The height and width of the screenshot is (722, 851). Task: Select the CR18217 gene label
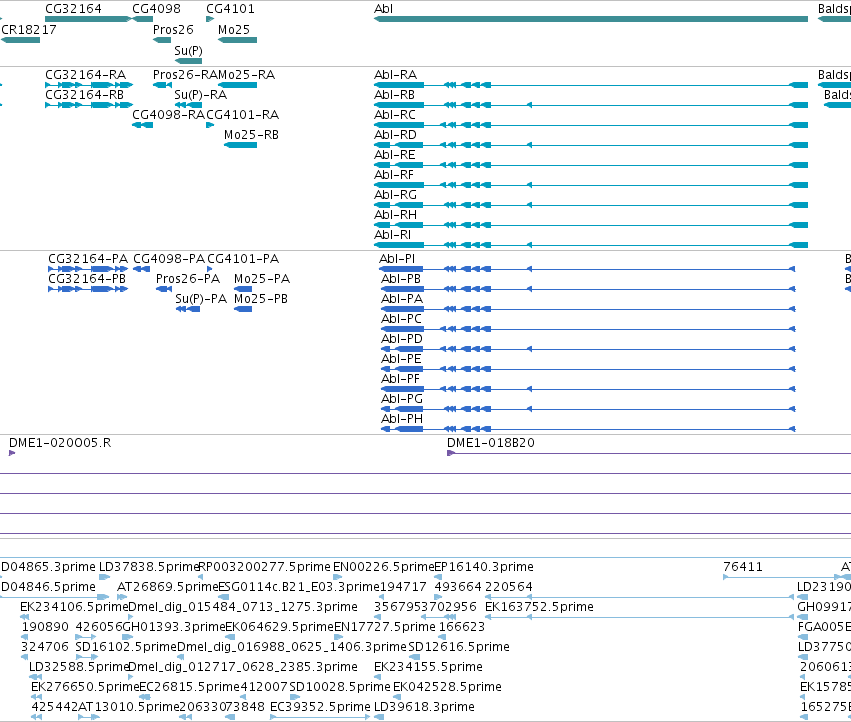[29, 29]
